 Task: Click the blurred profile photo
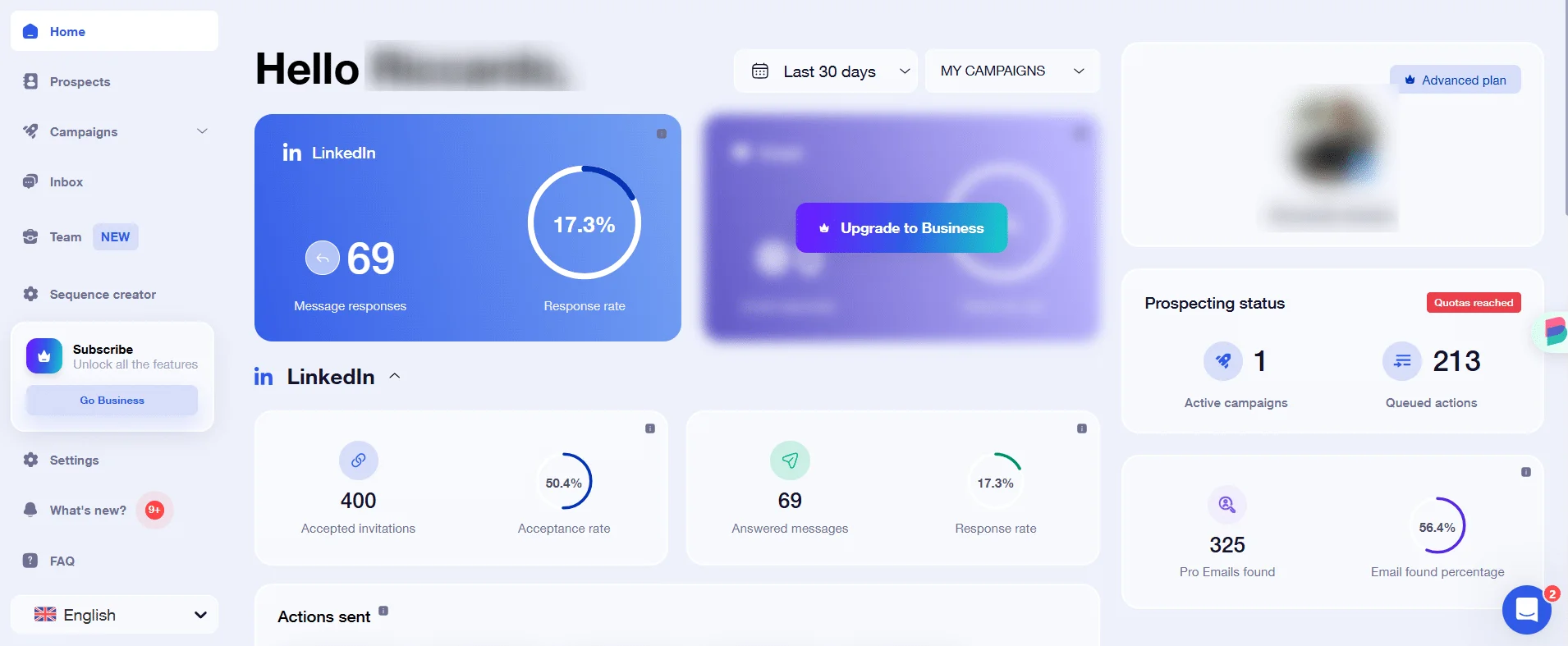click(x=1333, y=138)
